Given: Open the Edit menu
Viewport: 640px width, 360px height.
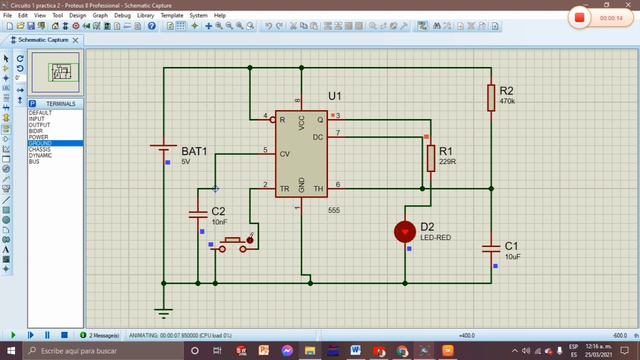Looking at the screenshot, I should click(x=23, y=16).
